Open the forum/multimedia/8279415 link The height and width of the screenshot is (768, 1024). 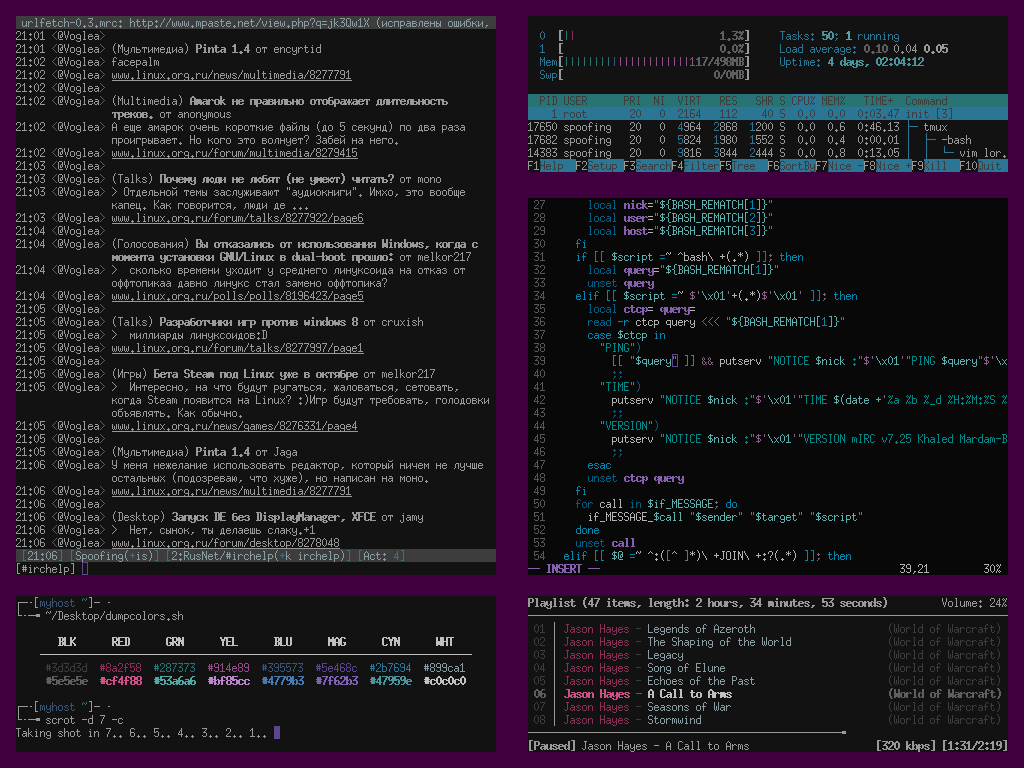(x=234, y=153)
